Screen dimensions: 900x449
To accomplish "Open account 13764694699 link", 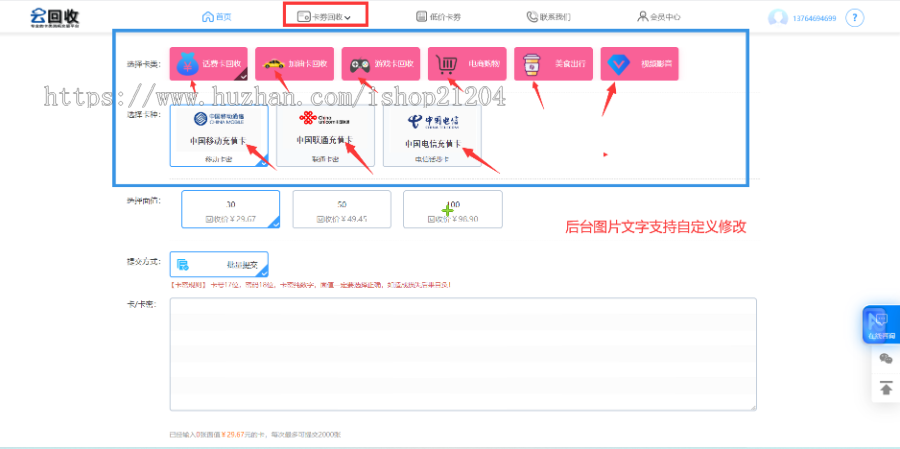I will (x=814, y=18).
